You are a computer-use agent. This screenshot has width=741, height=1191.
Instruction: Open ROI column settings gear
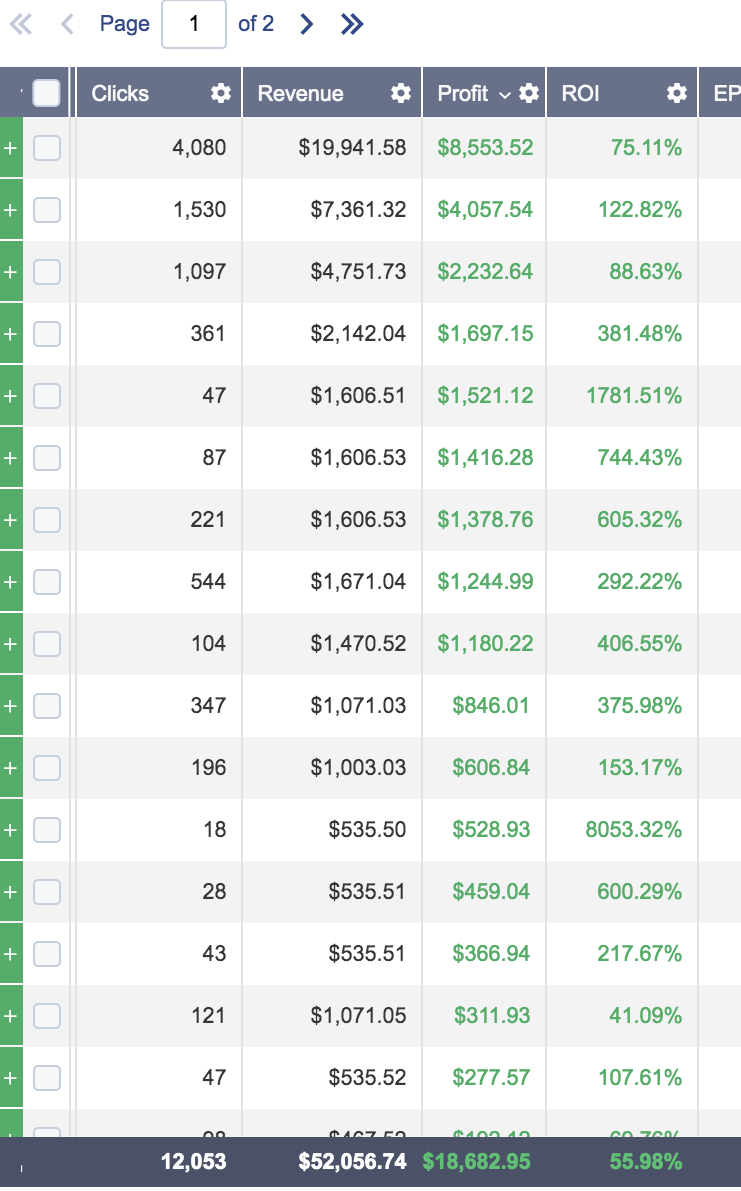(677, 93)
